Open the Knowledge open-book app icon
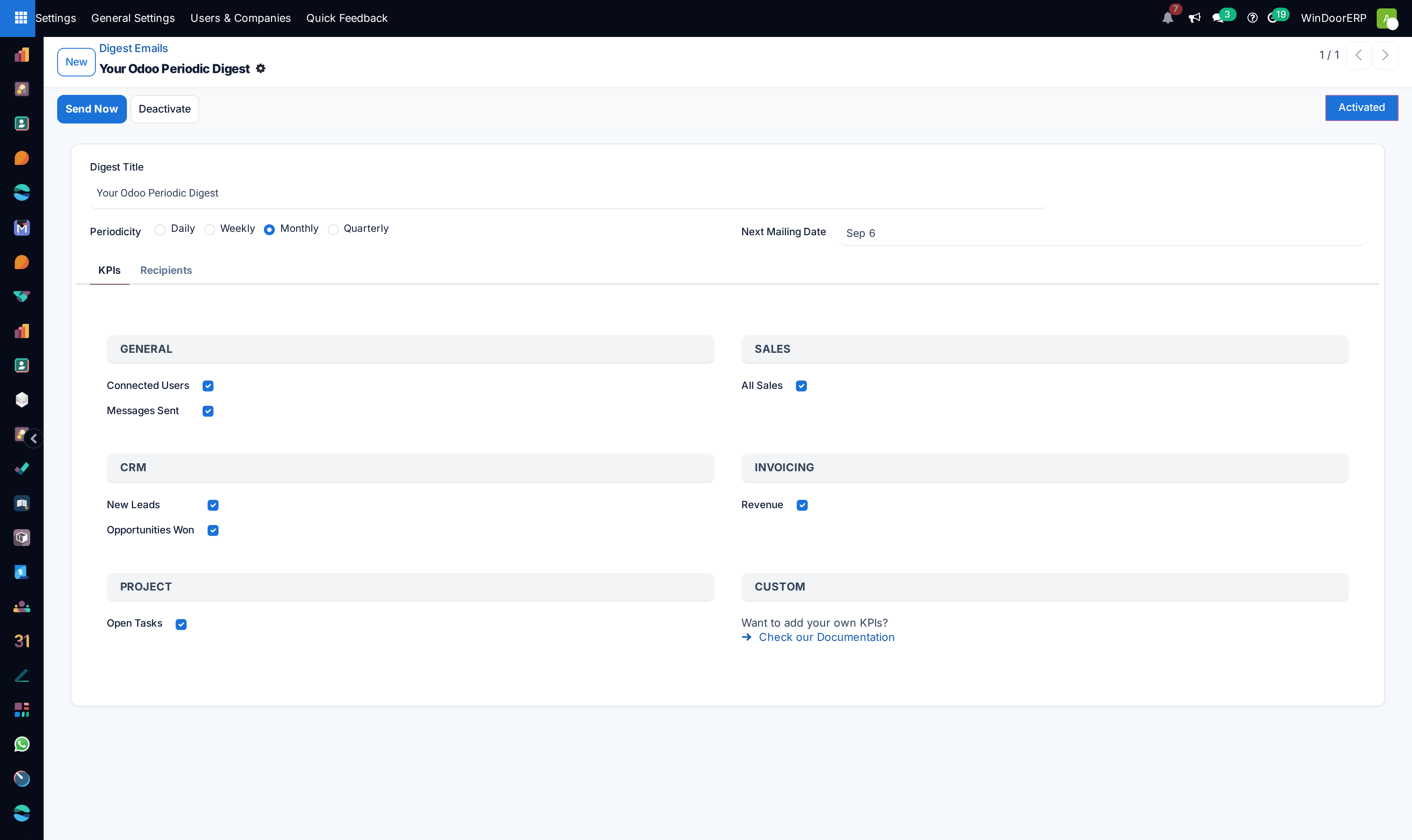This screenshot has width=1412, height=840. [21, 503]
